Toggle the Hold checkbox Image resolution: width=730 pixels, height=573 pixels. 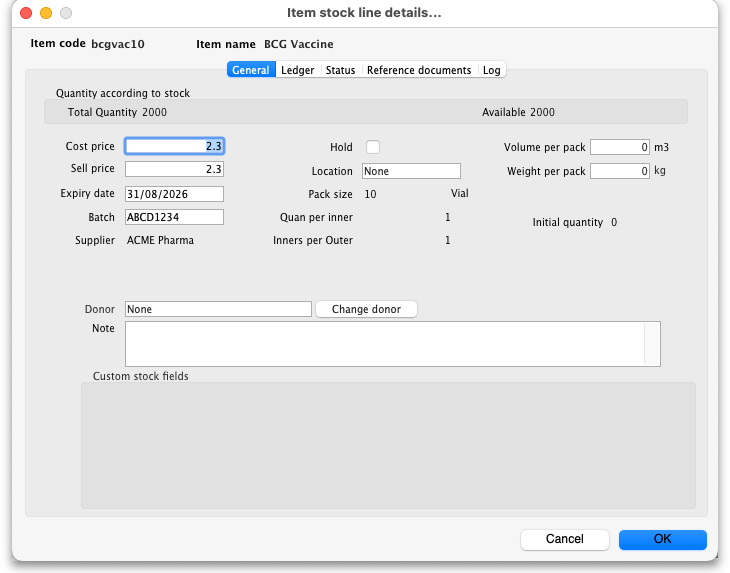point(373,147)
